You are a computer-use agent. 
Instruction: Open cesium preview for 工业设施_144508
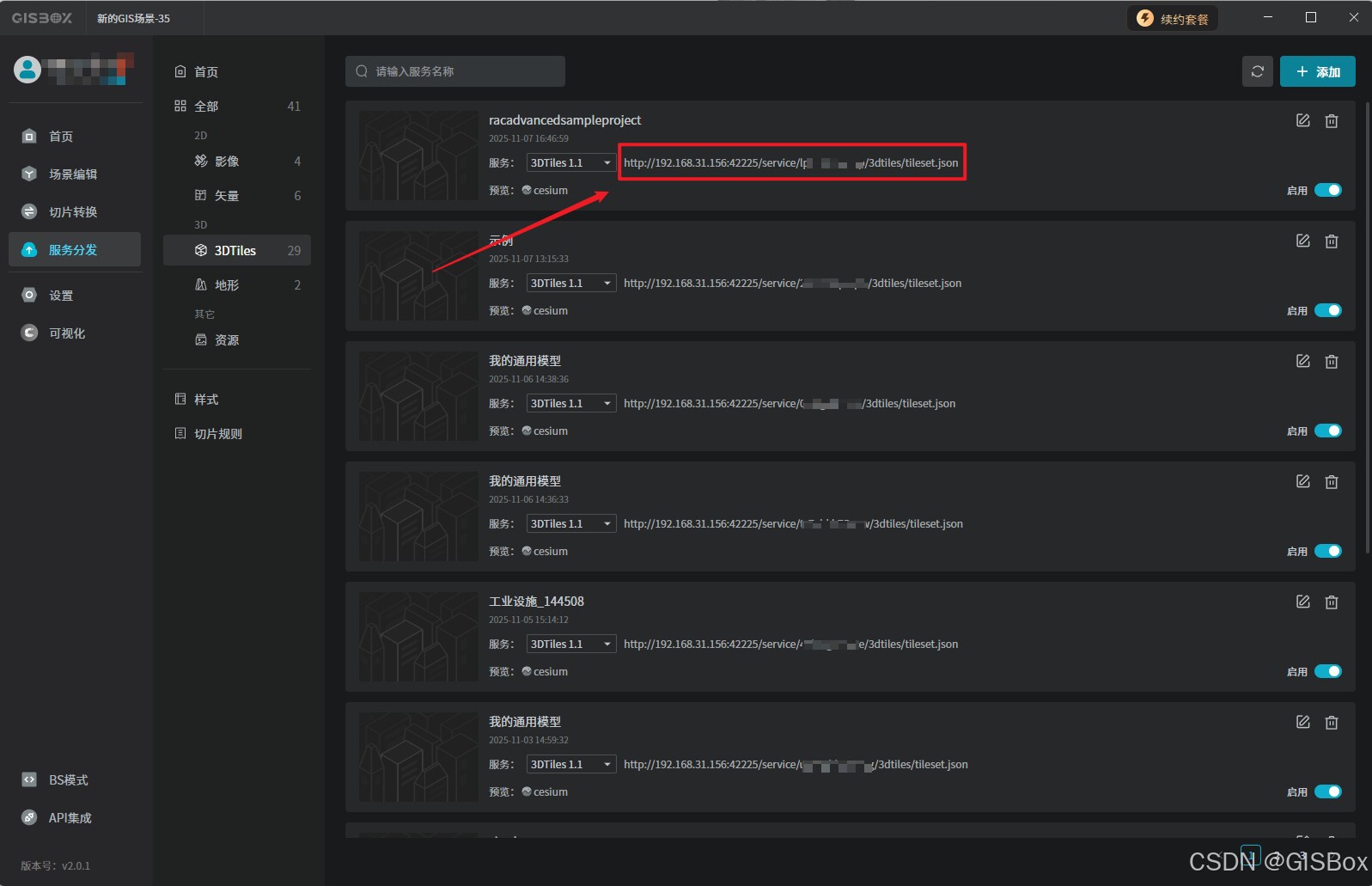click(x=545, y=671)
